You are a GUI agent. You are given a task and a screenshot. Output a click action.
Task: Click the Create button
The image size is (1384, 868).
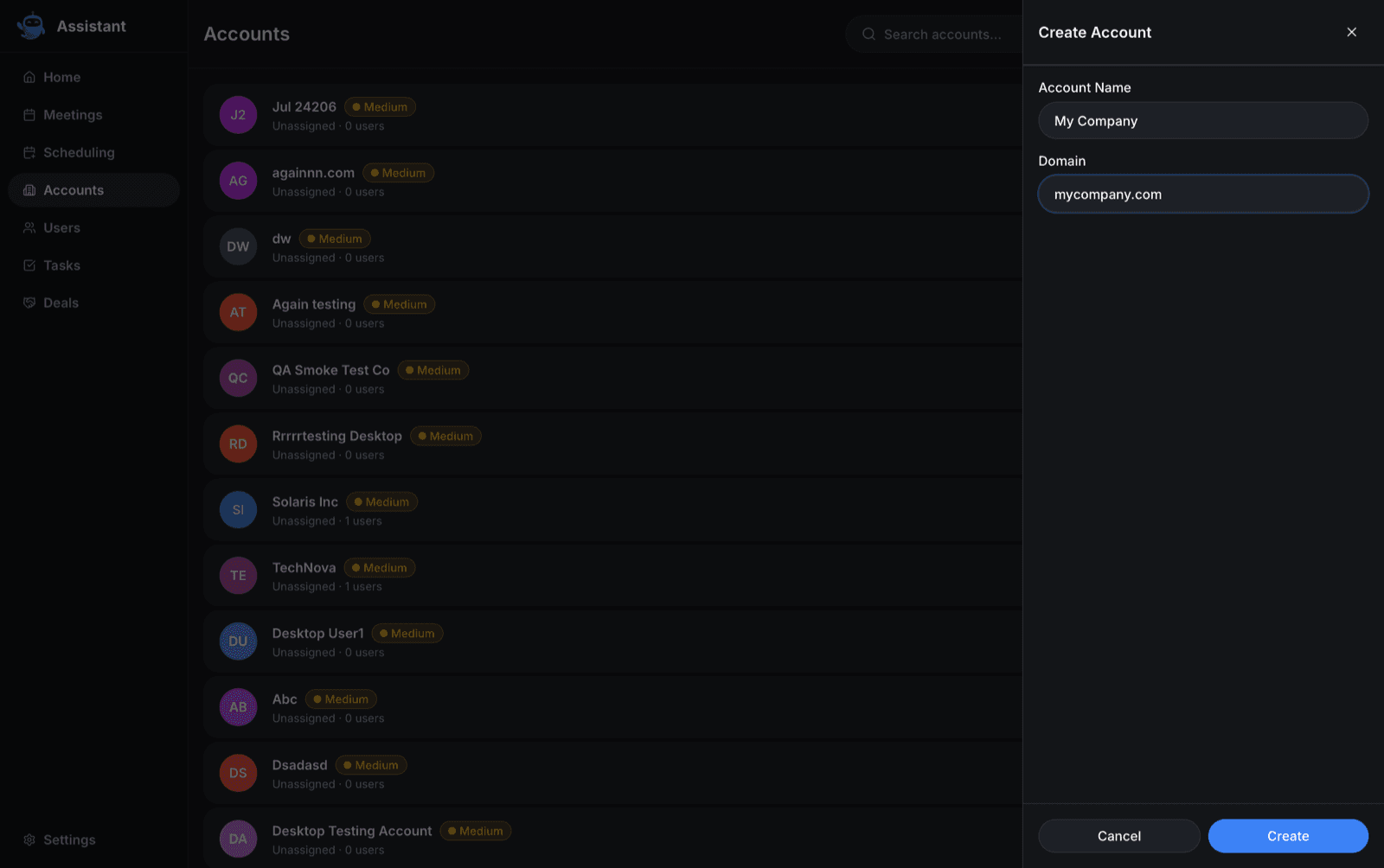[1288, 836]
